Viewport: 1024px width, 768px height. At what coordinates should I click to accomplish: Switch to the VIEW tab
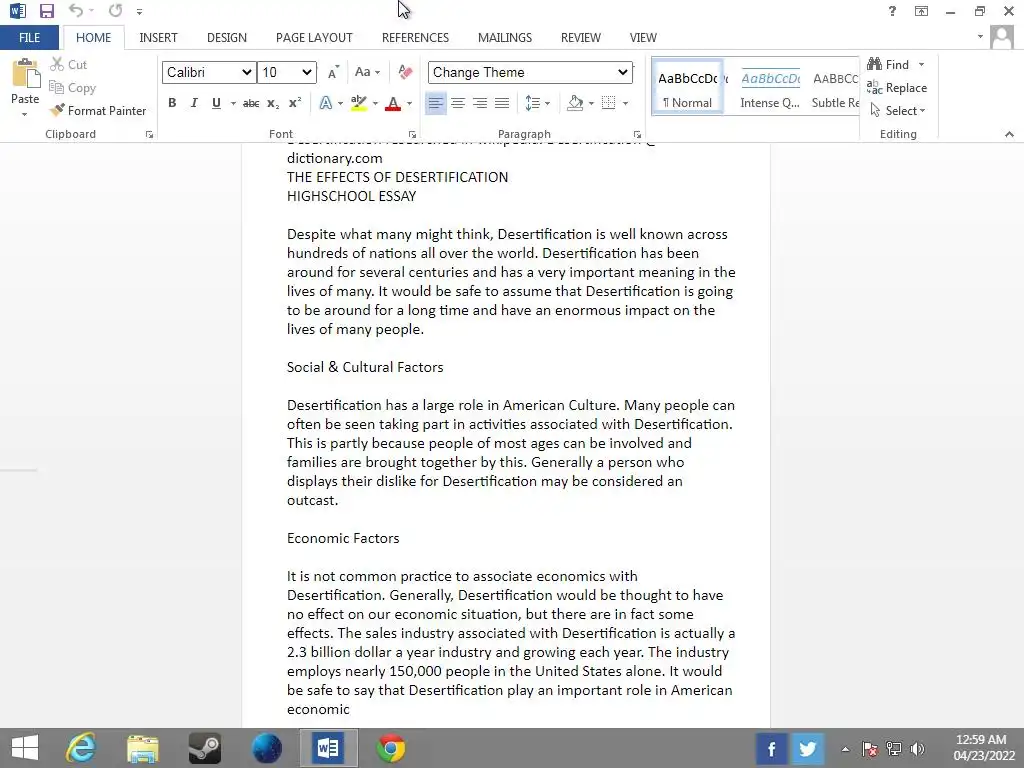coord(643,38)
